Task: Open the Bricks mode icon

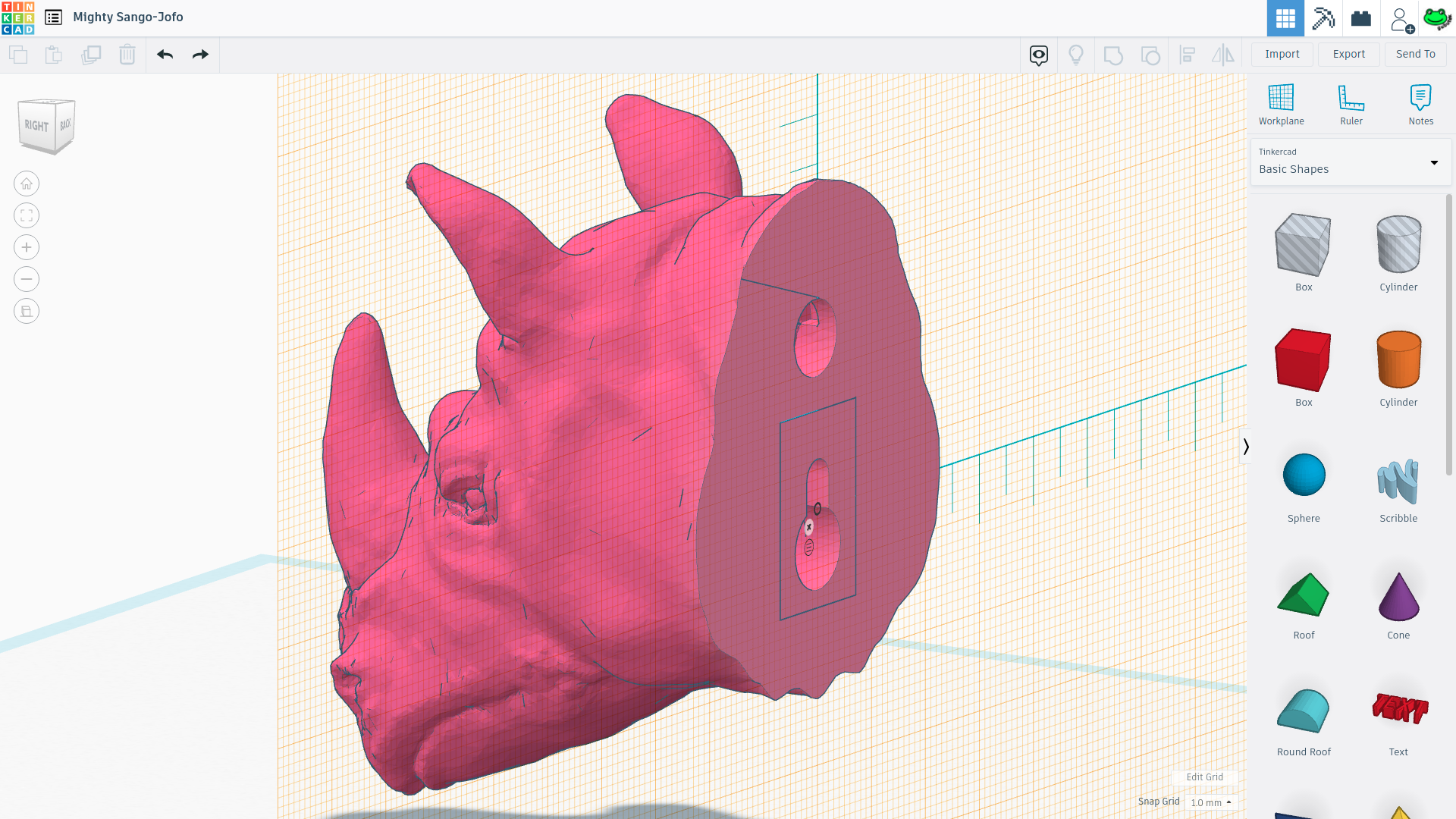Action: pyautogui.click(x=1361, y=18)
